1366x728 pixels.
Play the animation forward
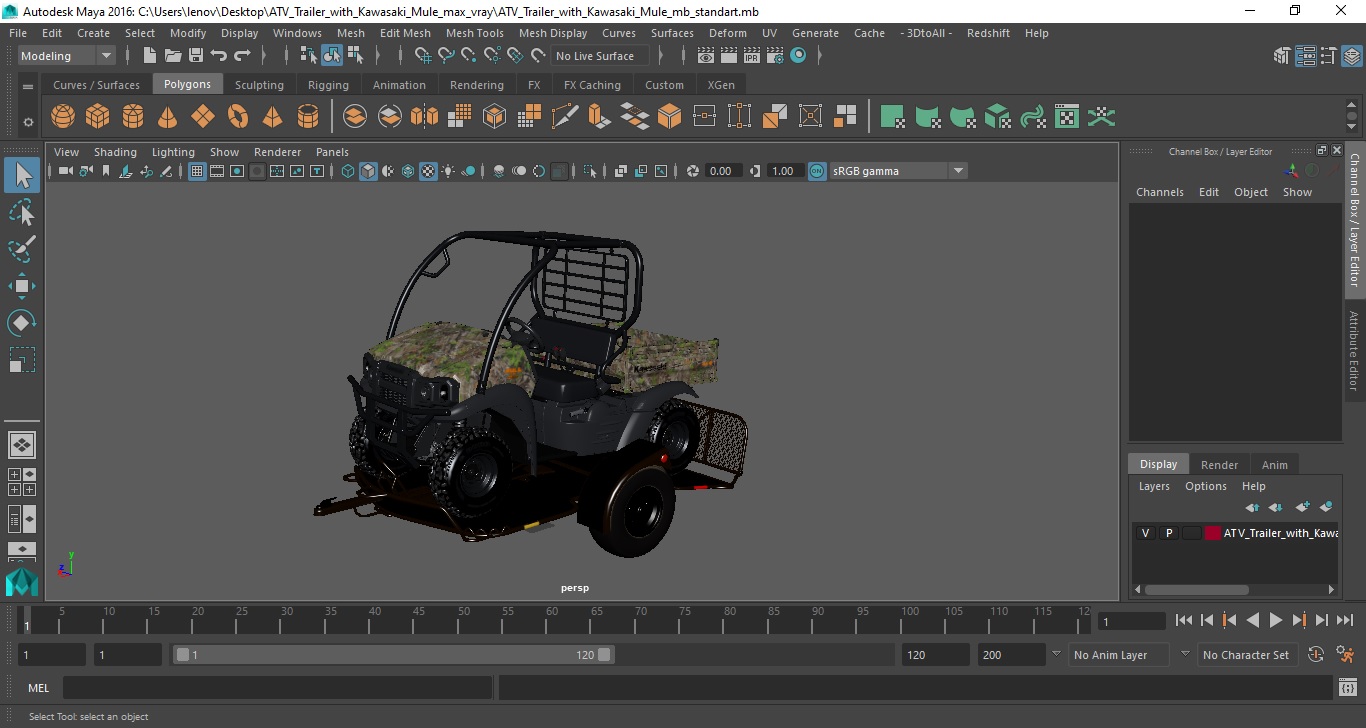(x=1276, y=620)
